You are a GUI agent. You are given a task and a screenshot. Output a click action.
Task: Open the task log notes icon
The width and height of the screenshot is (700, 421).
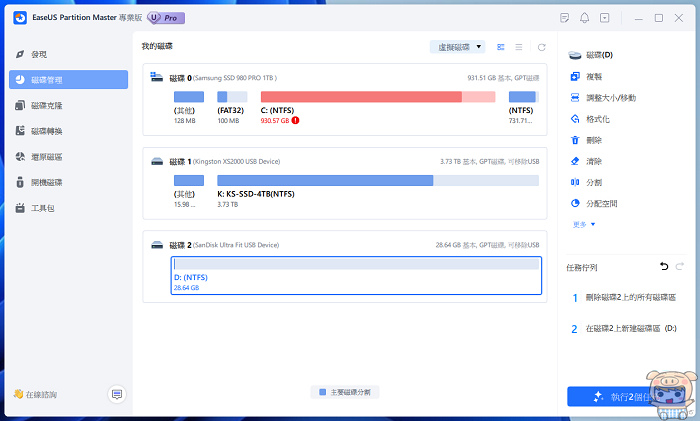564,18
